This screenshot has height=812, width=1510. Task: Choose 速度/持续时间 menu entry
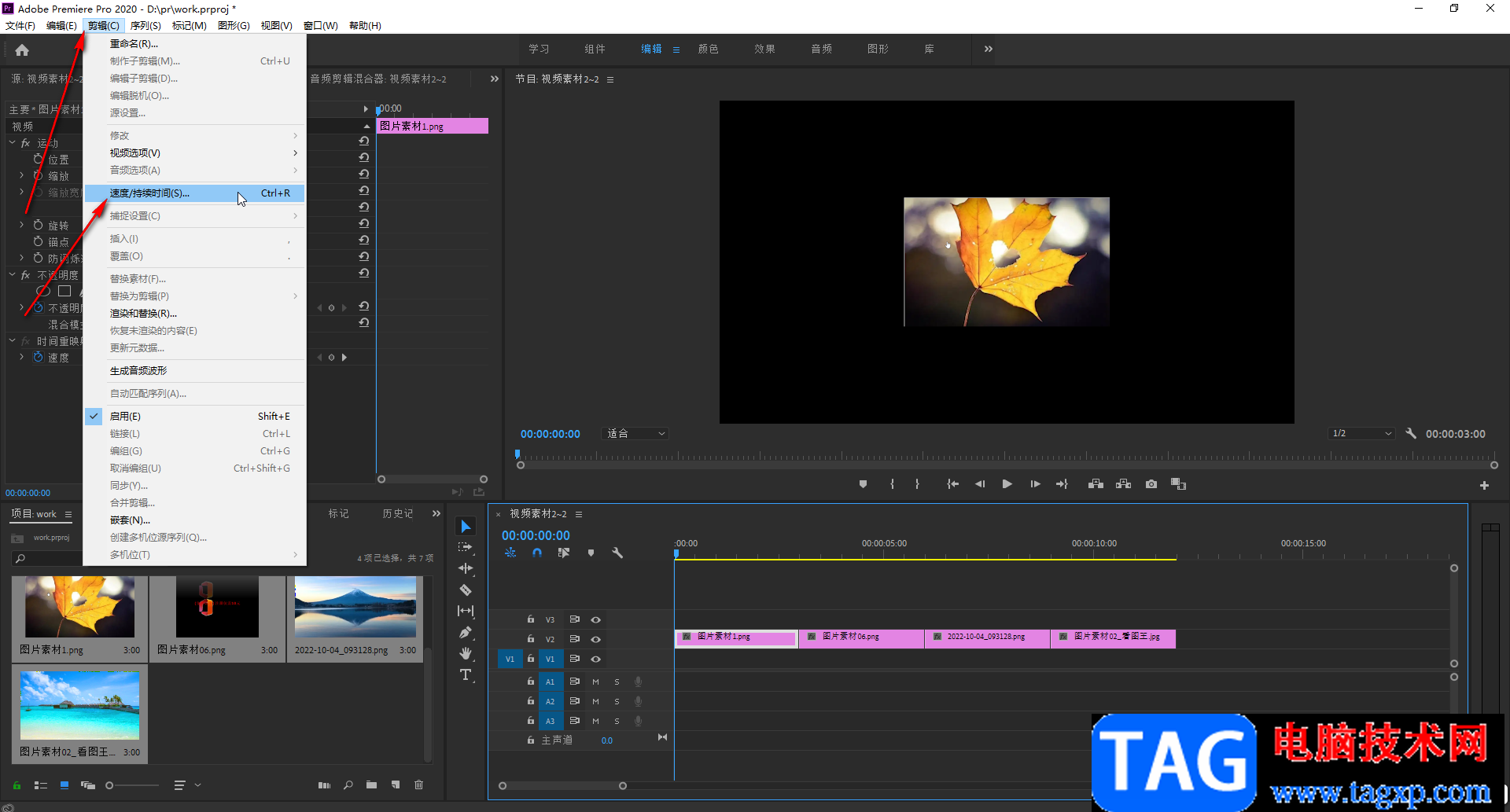[149, 193]
